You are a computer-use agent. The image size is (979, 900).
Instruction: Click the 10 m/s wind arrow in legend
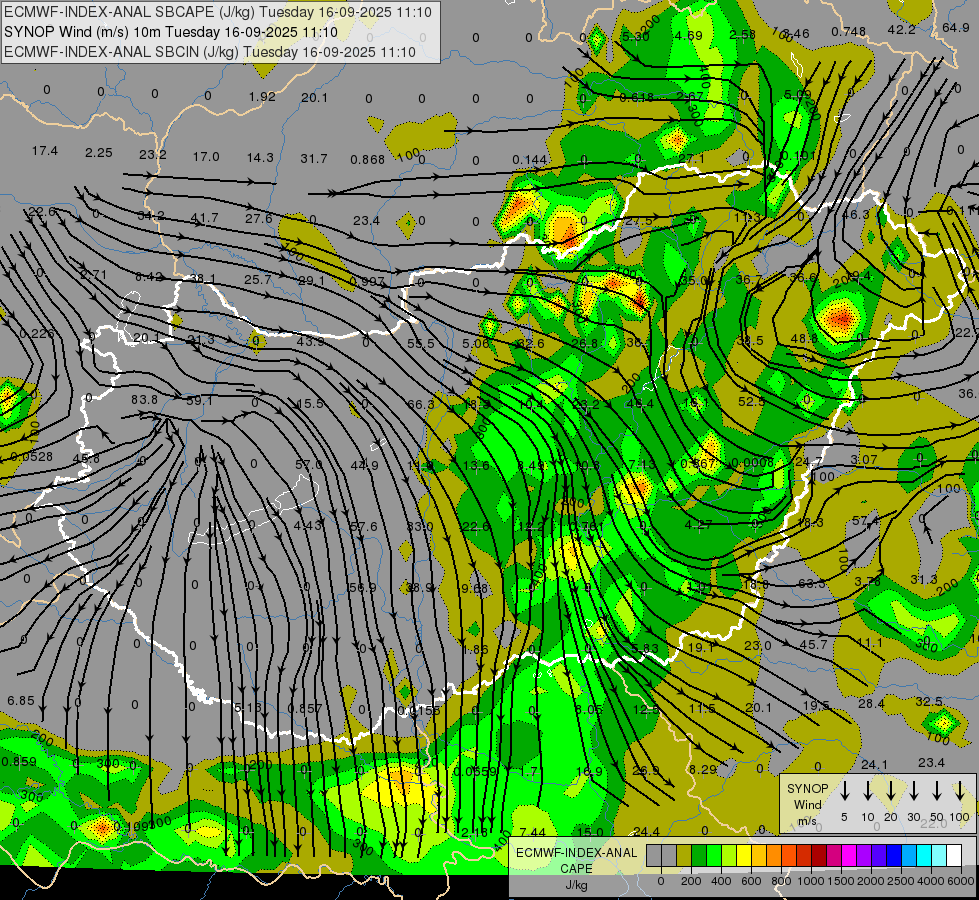(867, 791)
